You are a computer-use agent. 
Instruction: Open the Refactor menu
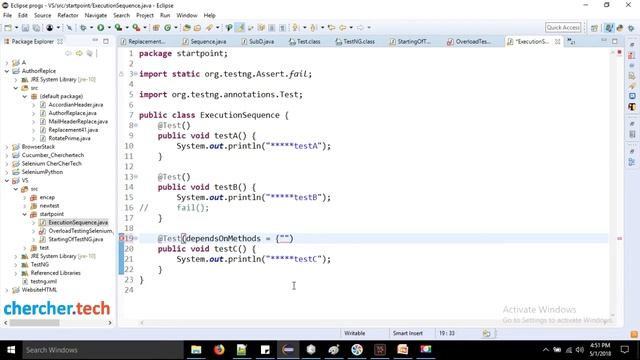coord(68,15)
